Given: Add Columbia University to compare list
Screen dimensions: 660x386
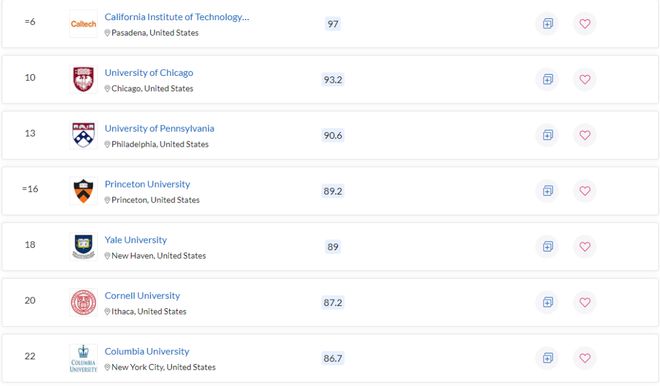Looking at the screenshot, I should [x=547, y=358].
